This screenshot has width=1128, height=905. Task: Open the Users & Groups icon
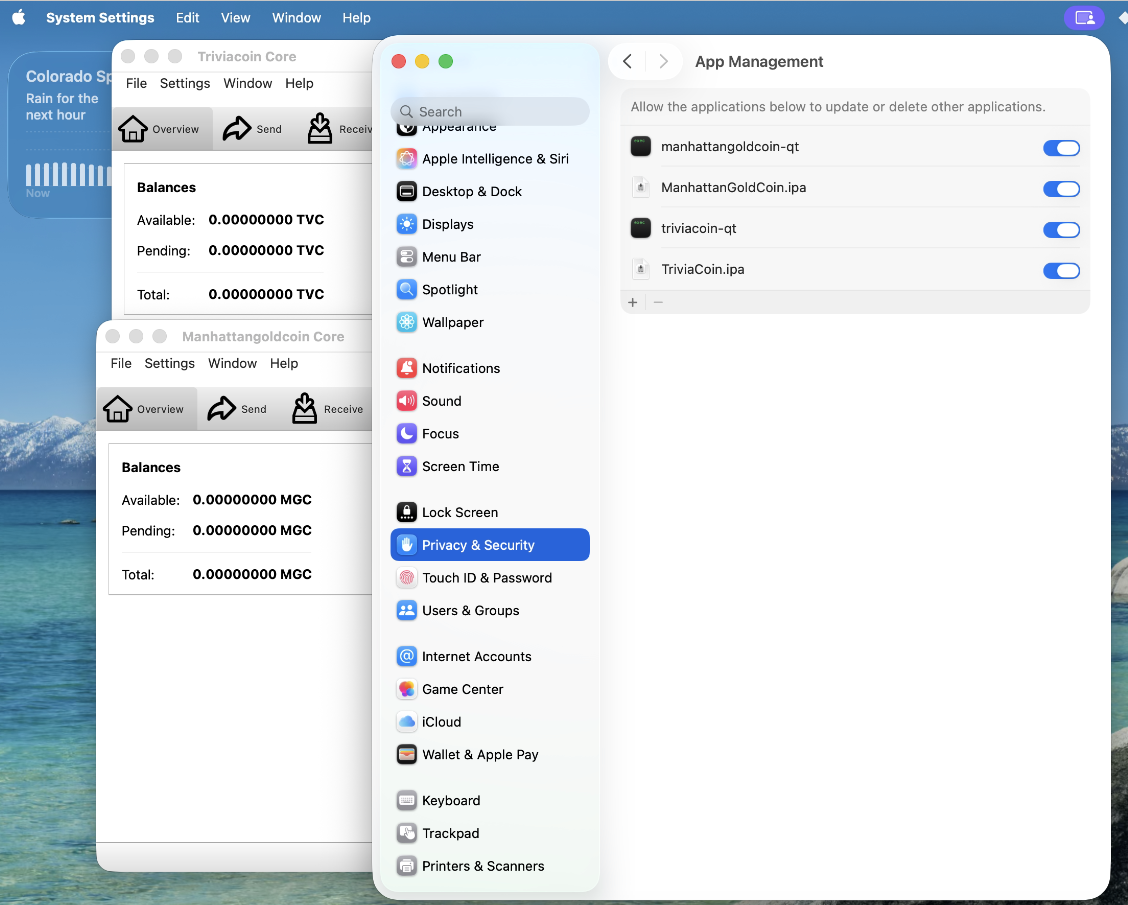click(x=406, y=610)
